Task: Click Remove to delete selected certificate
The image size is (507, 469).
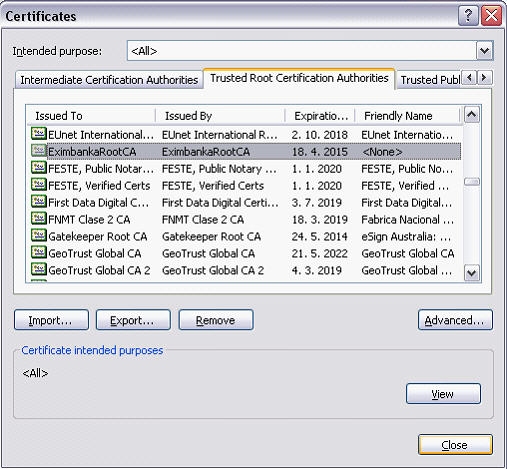Action: coord(216,320)
